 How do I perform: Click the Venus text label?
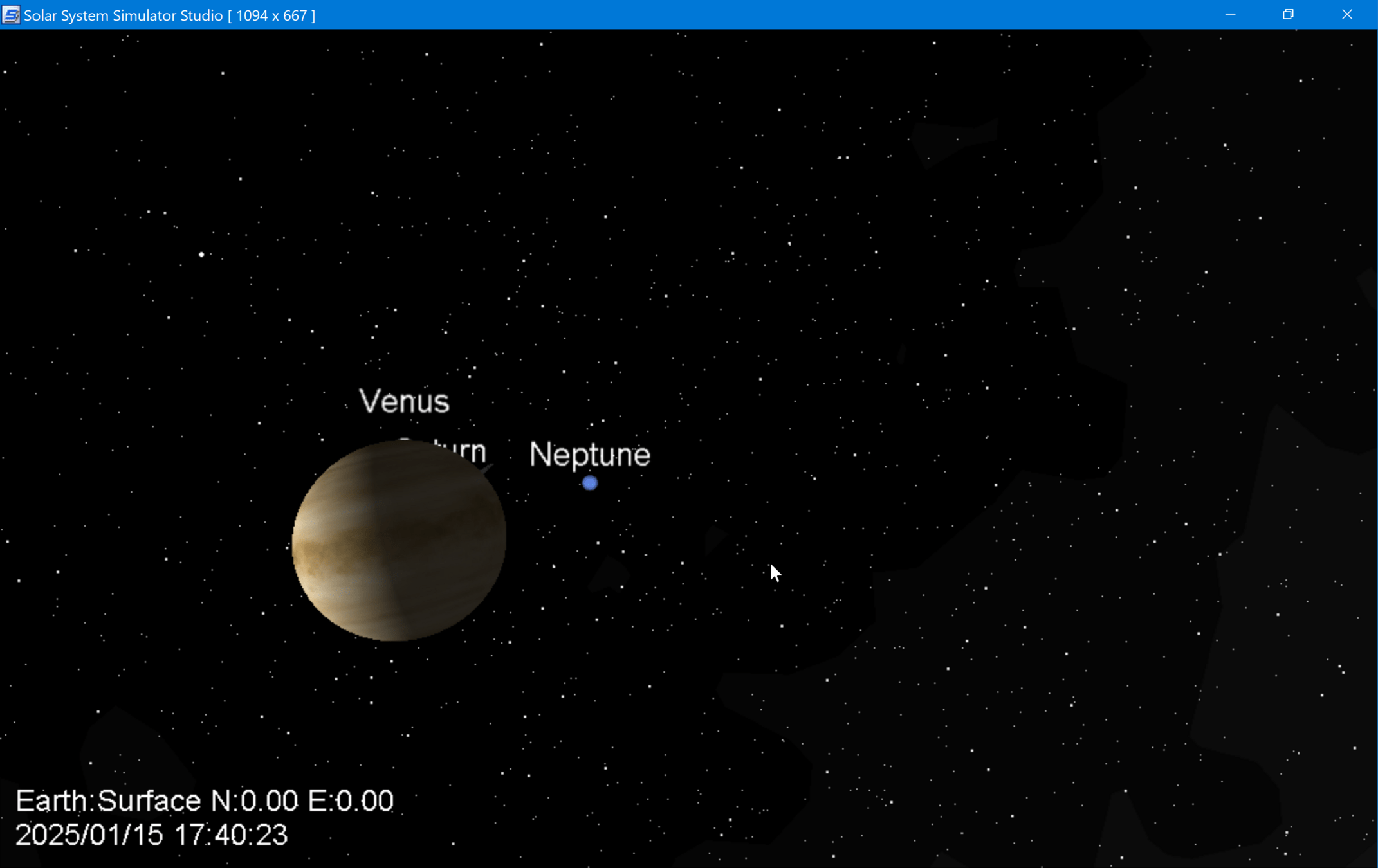pyautogui.click(x=404, y=401)
